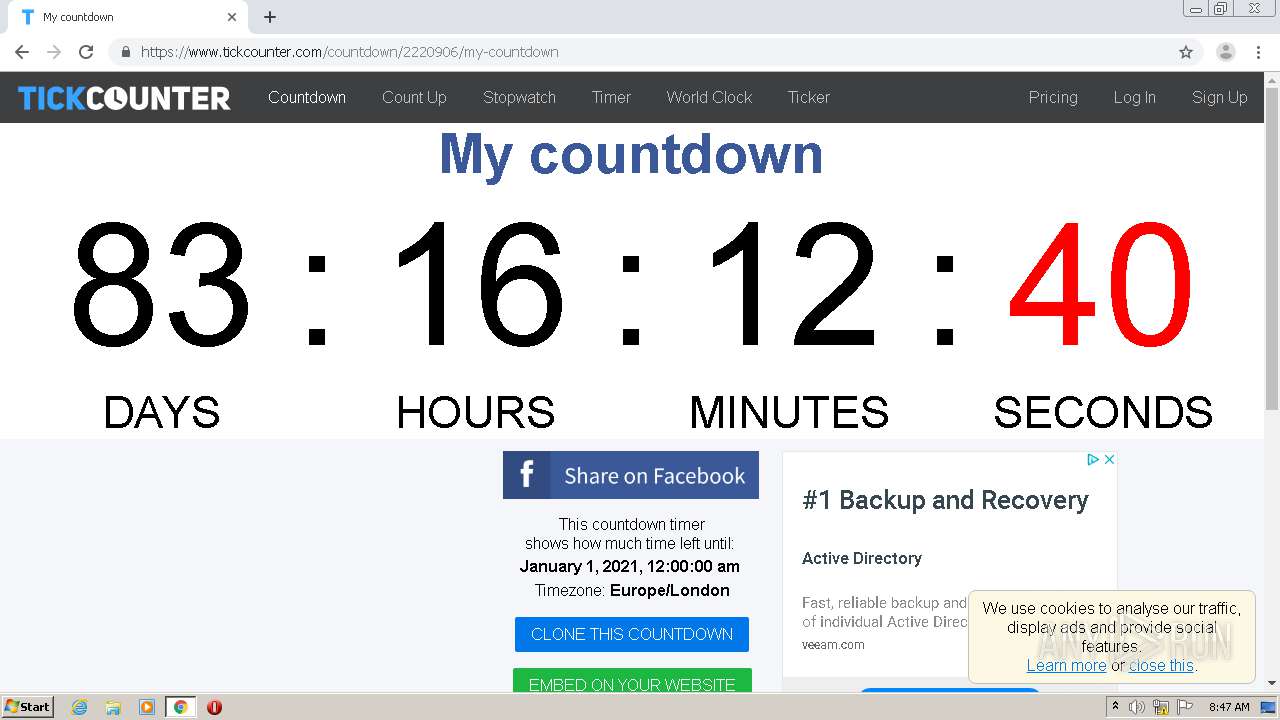Image resolution: width=1280 pixels, height=720 pixels.
Task: Open the Countdown menu item
Action: (307, 97)
